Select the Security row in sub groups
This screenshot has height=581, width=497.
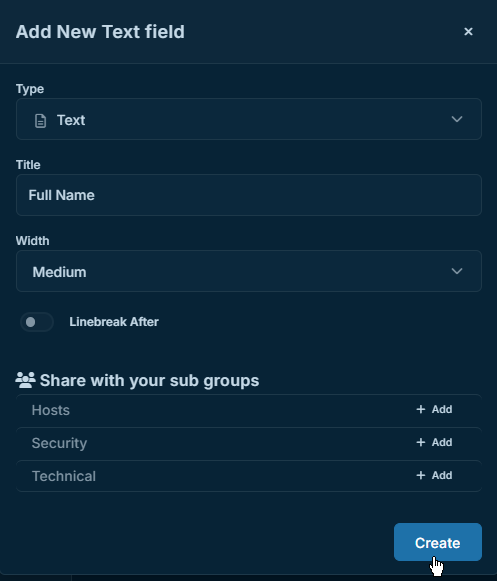point(249,443)
